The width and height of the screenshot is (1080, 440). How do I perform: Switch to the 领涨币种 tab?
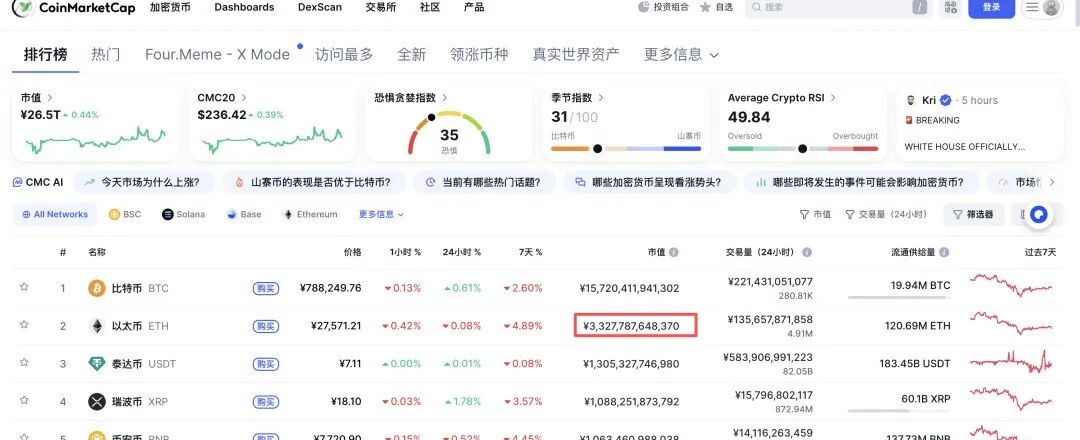pos(479,54)
